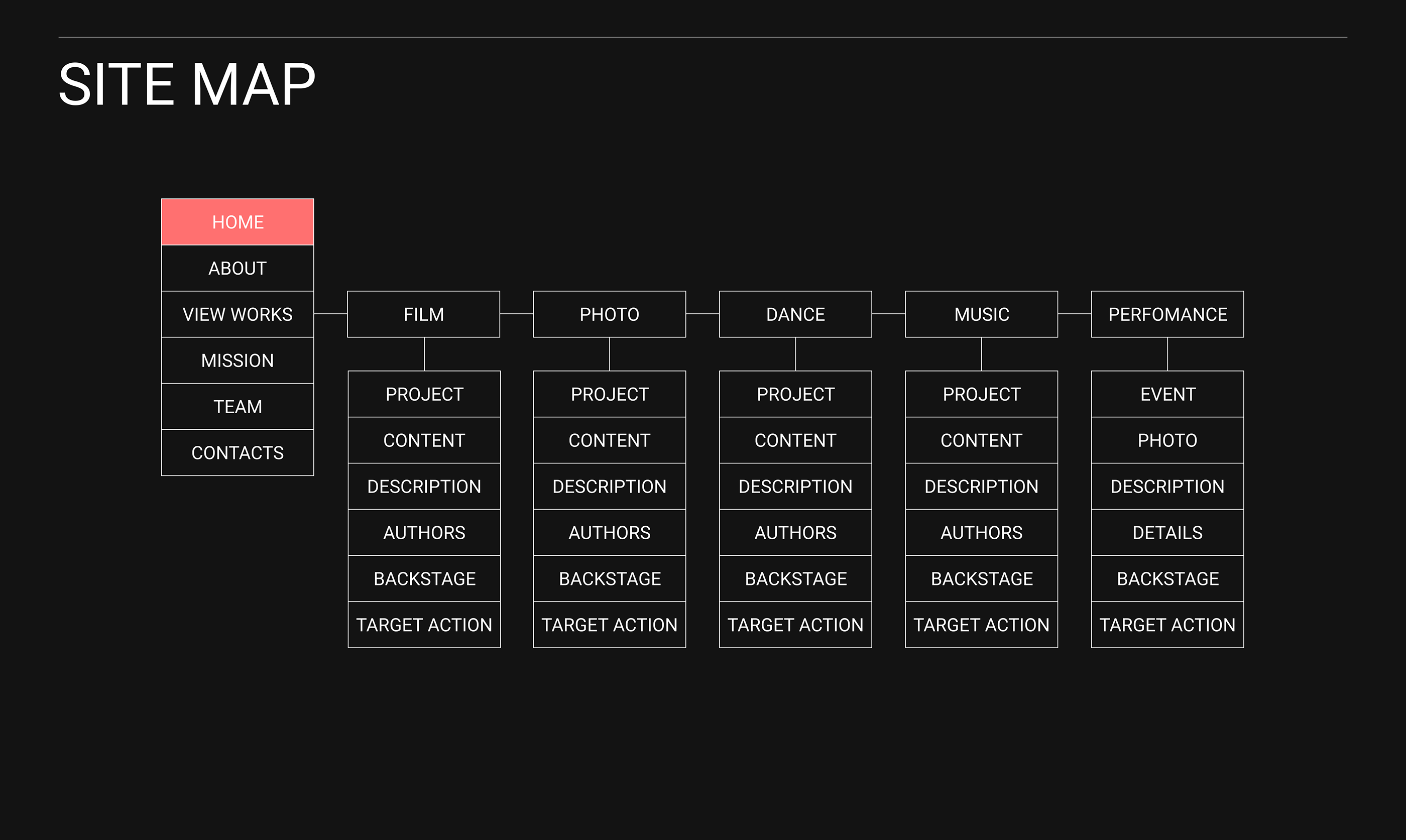Select the FILM category box
1406x840 pixels.
pos(423,314)
